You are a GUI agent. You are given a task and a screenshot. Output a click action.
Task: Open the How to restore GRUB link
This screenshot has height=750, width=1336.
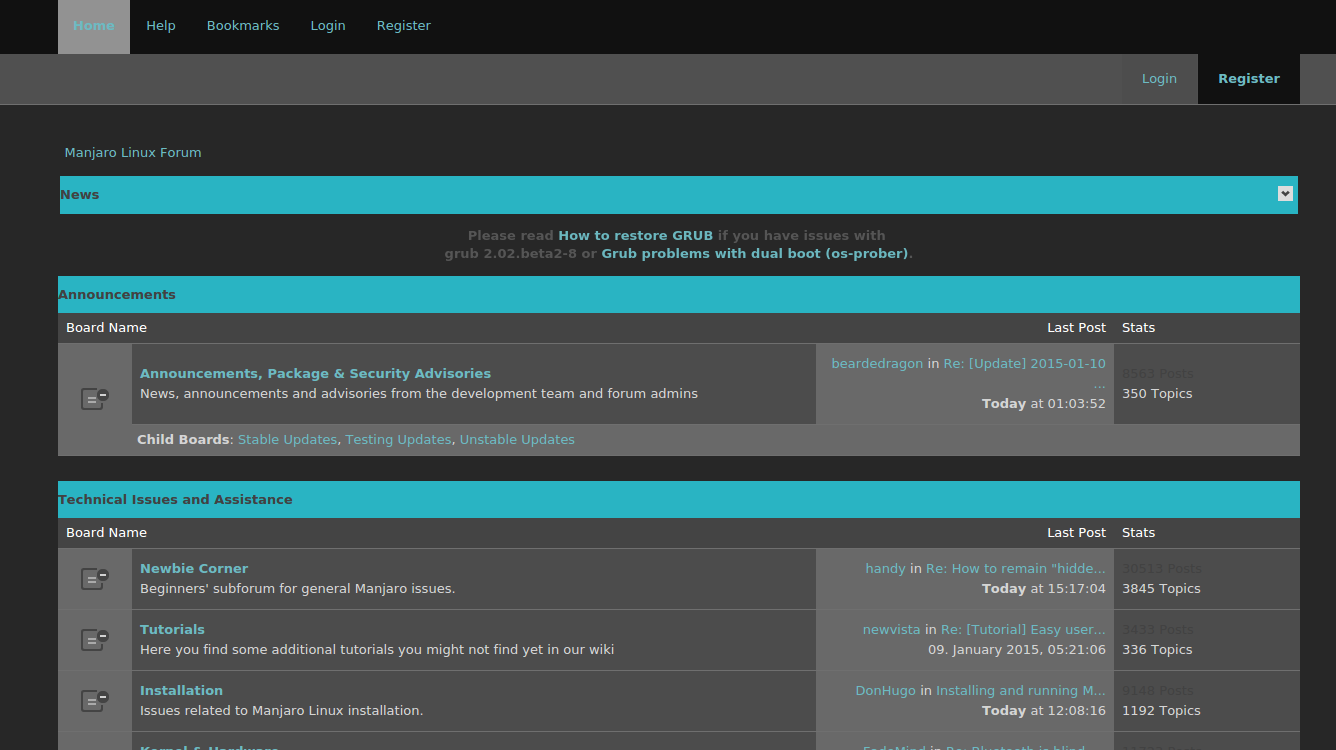[x=636, y=235]
